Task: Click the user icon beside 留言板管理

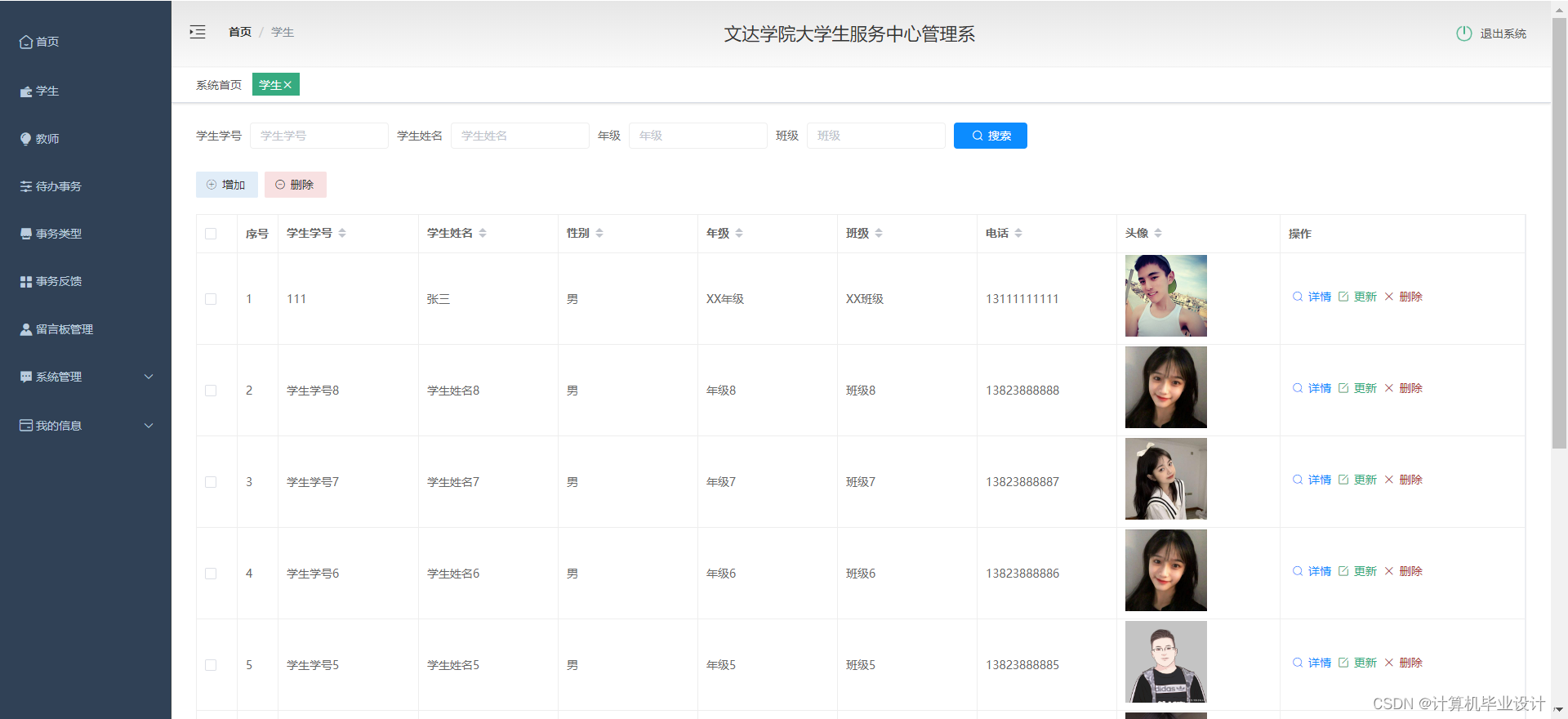Action: pos(26,329)
